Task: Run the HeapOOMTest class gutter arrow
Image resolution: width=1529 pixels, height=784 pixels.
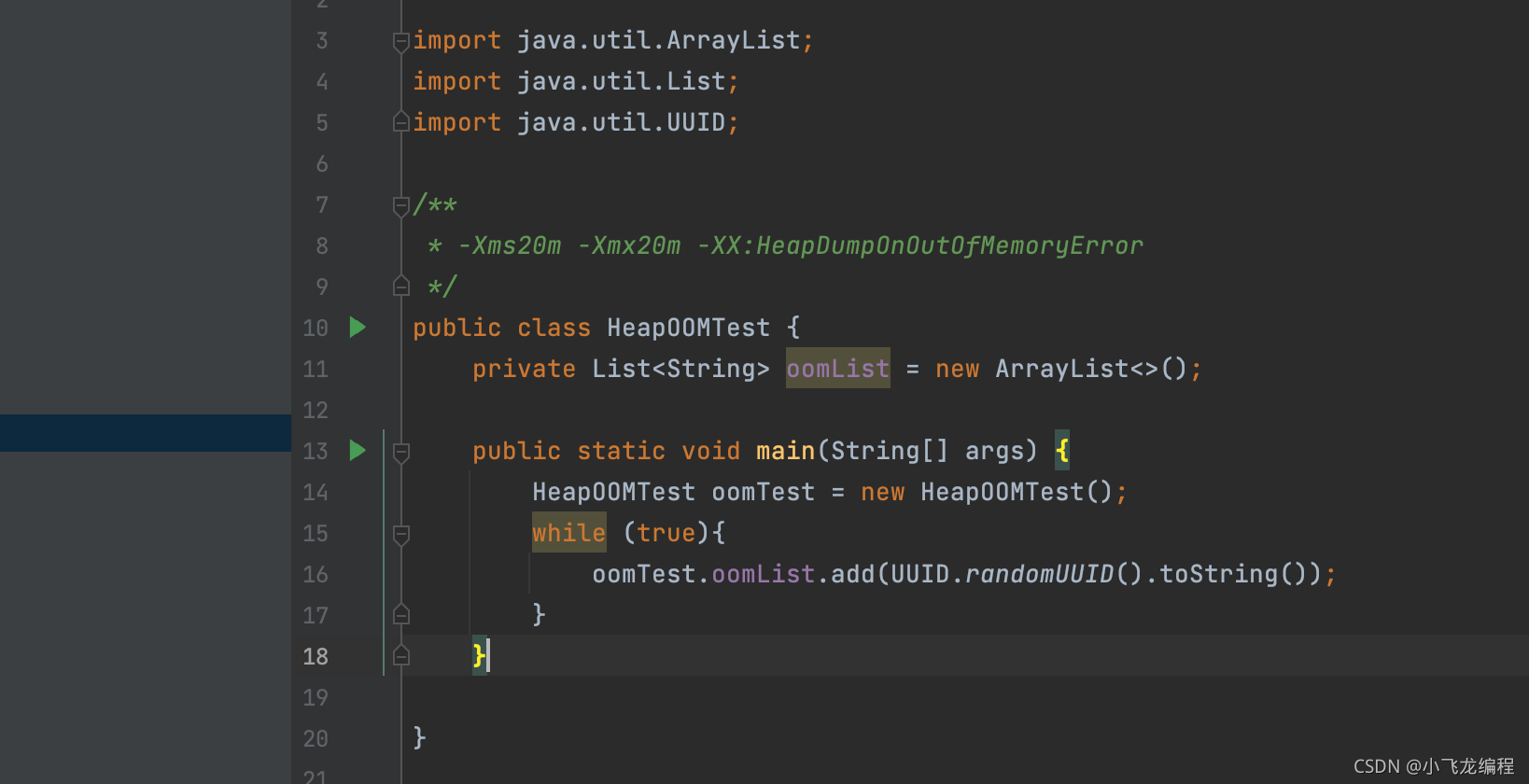Action: tap(358, 328)
